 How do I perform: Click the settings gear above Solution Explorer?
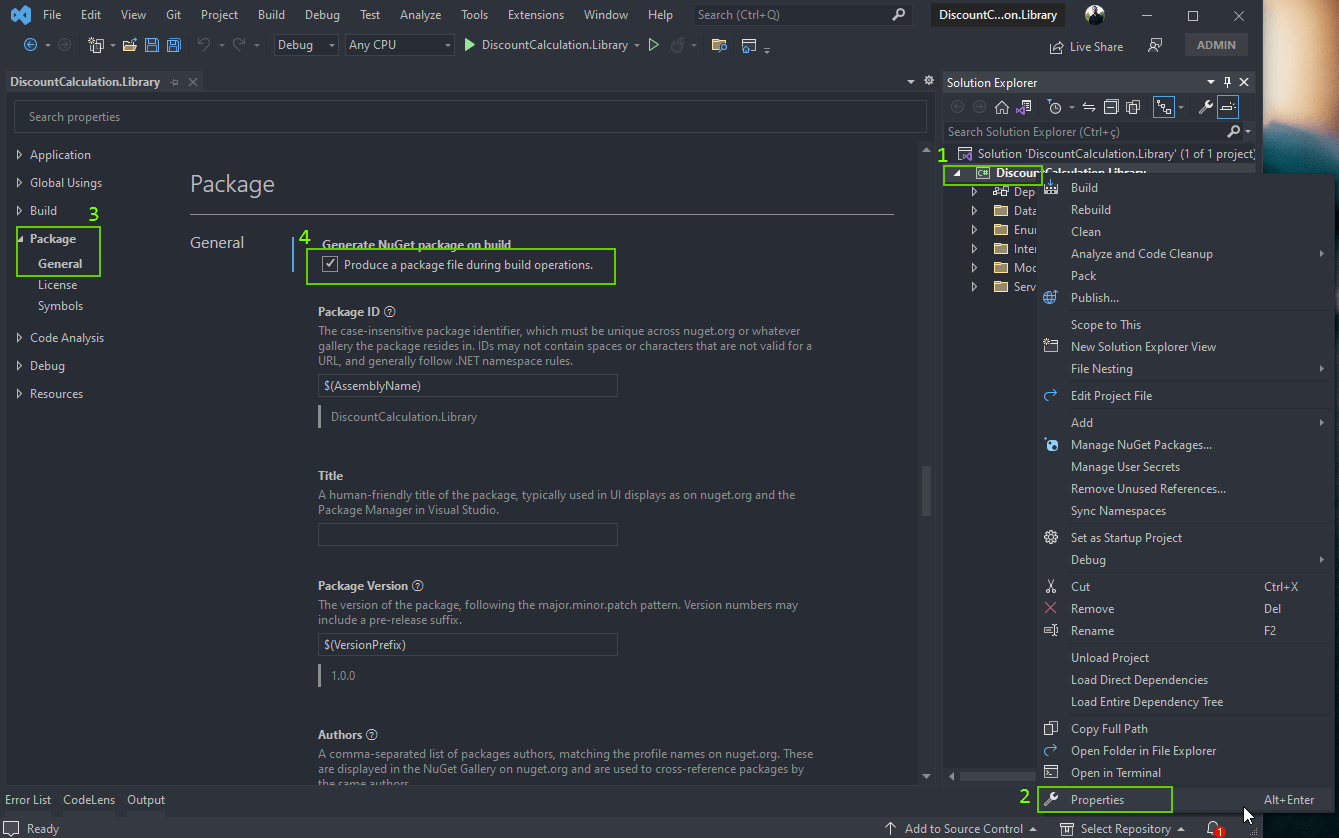(929, 81)
